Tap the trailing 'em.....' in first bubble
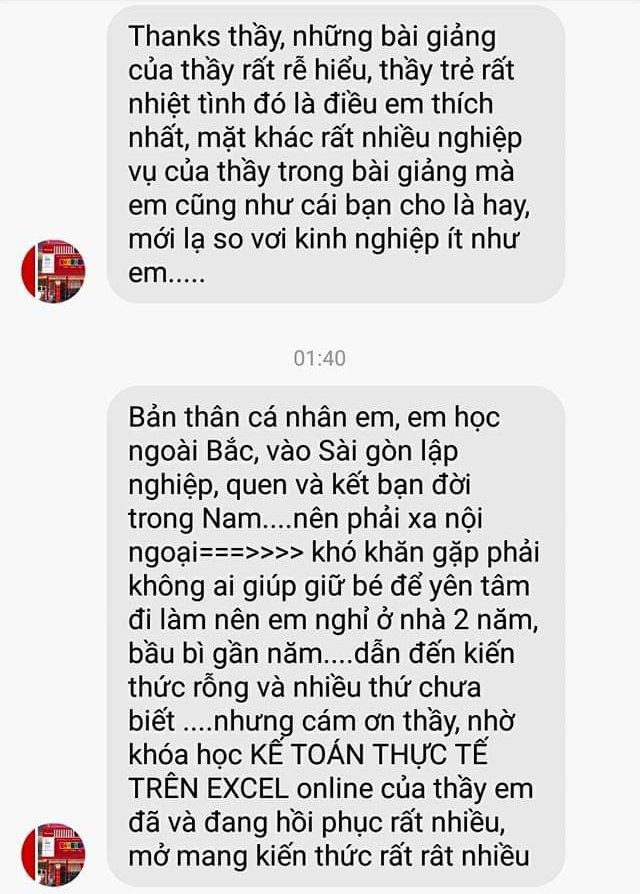 click(166, 274)
